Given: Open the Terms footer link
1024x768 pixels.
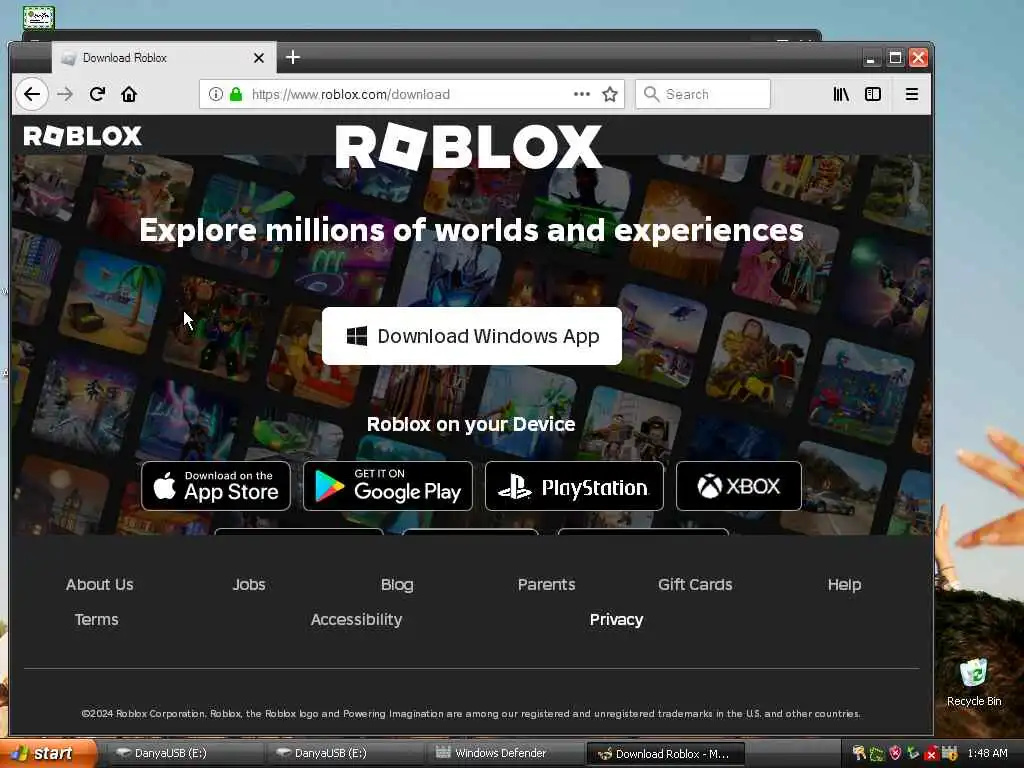Looking at the screenshot, I should 97,619.
